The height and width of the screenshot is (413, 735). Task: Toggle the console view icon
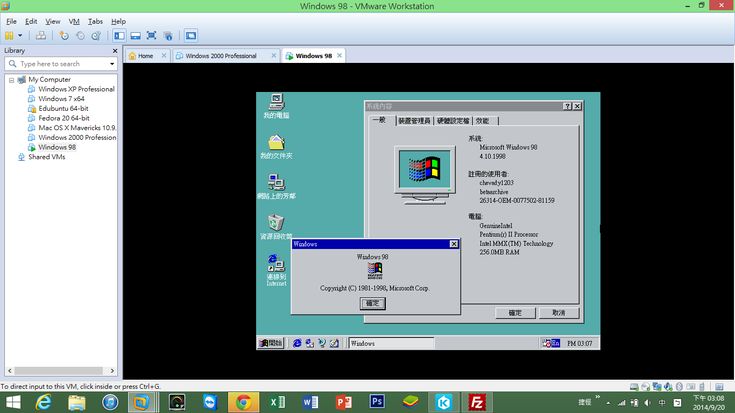(190, 36)
